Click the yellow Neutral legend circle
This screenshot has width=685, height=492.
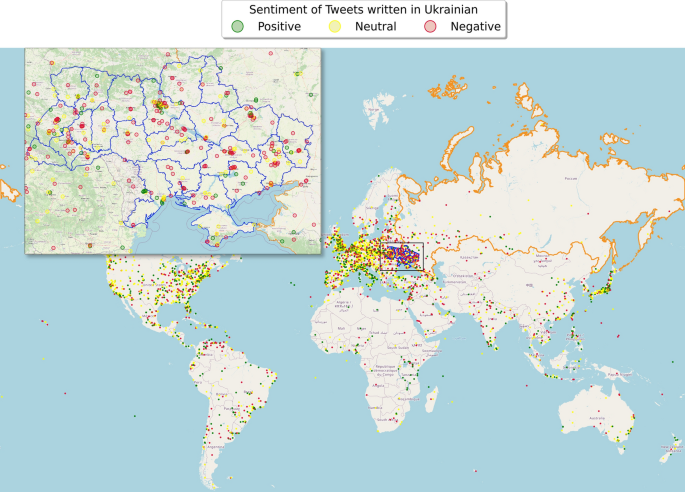[x=335, y=26]
